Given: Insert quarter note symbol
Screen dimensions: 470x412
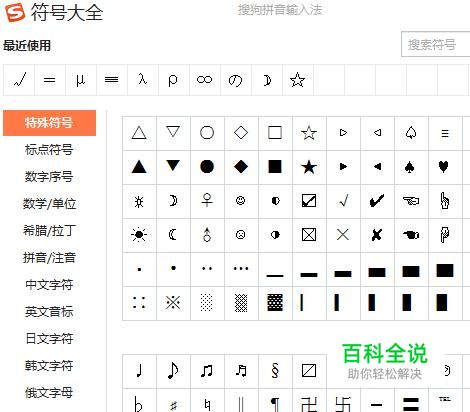Looking at the screenshot, I should point(140,370).
